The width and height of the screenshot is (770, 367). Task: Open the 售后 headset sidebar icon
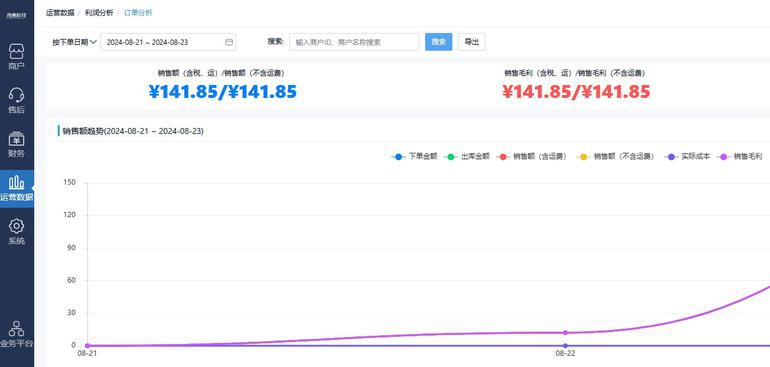tap(16, 100)
